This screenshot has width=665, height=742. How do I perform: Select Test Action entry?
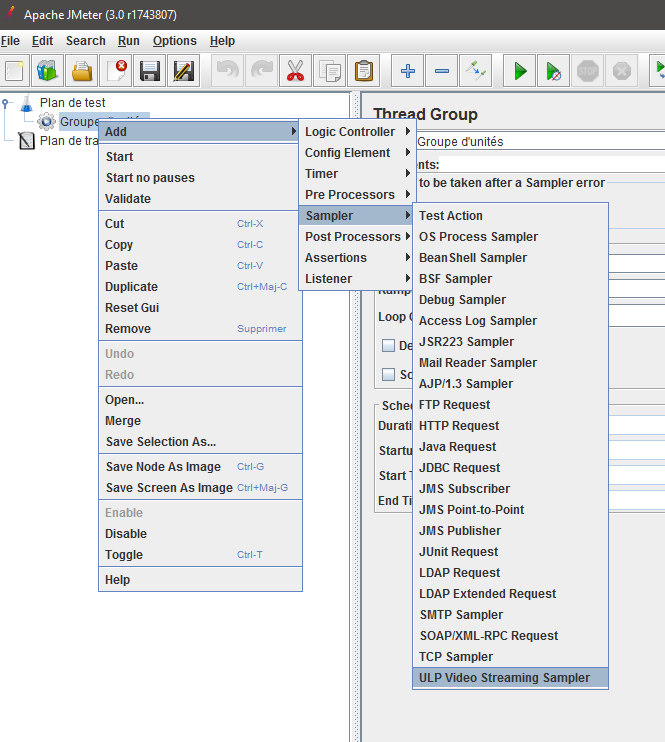(x=510, y=216)
